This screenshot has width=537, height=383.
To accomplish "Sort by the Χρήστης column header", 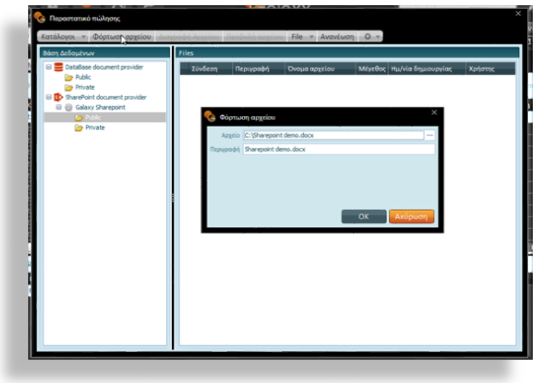I will click(x=490, y=69).
